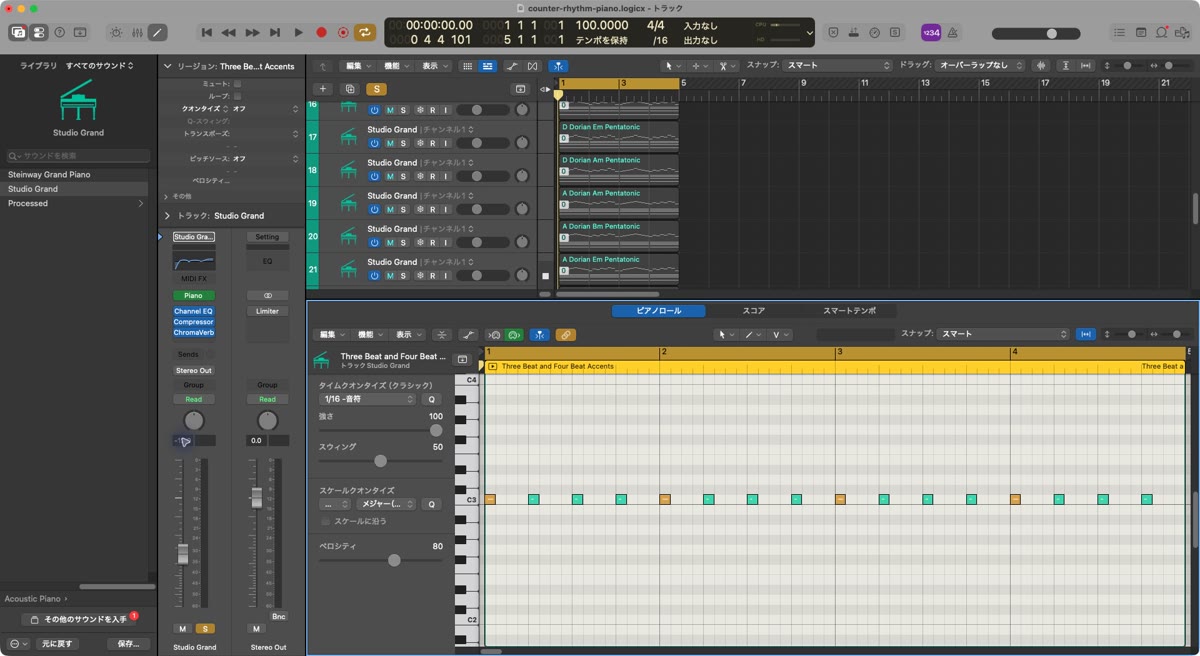Image resolution: width=1200 pixels, height=656 pixels.
Task: Open List Editors button
Action: 1121,32
